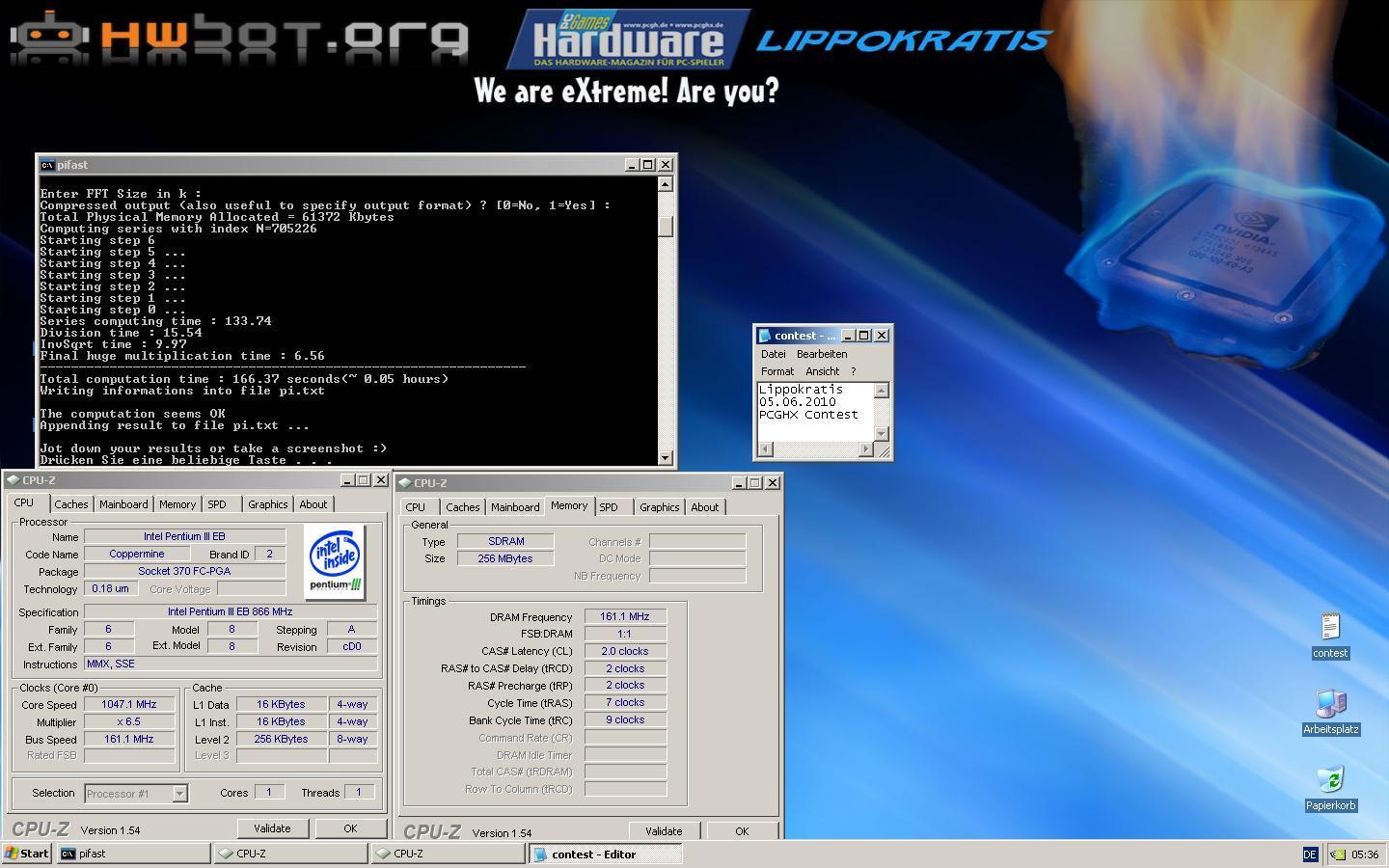
Task: Click Editor vertical scrollbar down arrow
Action: pos(881,434)
